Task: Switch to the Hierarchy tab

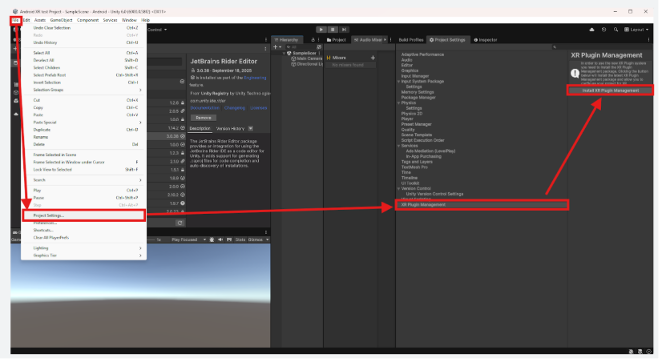Action: tap(287, 40)
